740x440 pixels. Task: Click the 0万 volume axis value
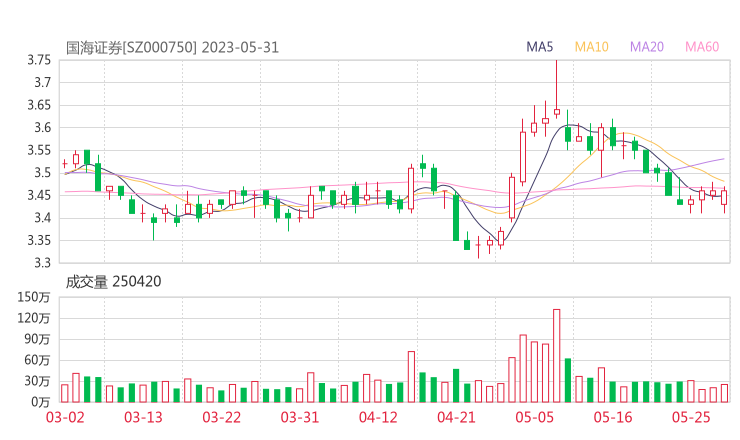[41, 402]
